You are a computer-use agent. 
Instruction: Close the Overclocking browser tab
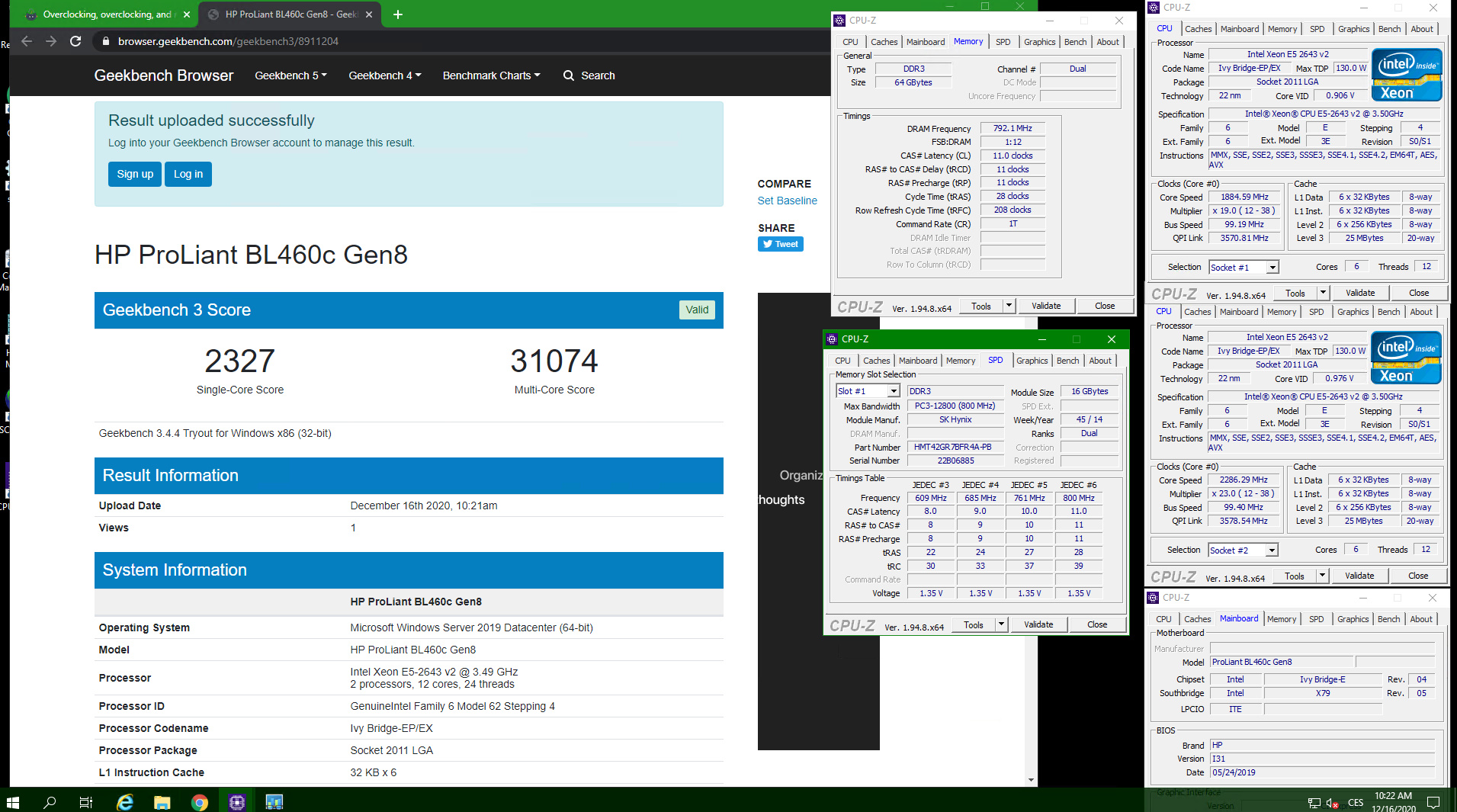pos(187,14)
